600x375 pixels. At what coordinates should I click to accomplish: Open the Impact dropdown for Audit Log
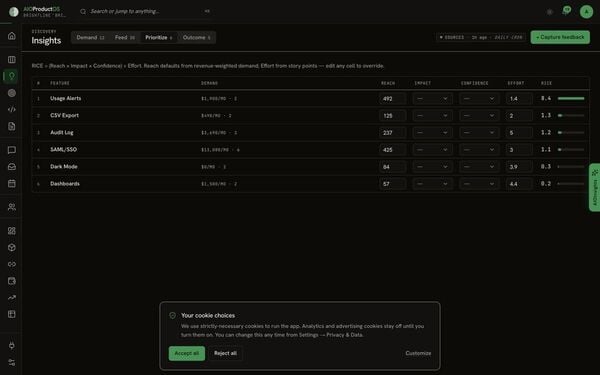(x=432, y=133)
